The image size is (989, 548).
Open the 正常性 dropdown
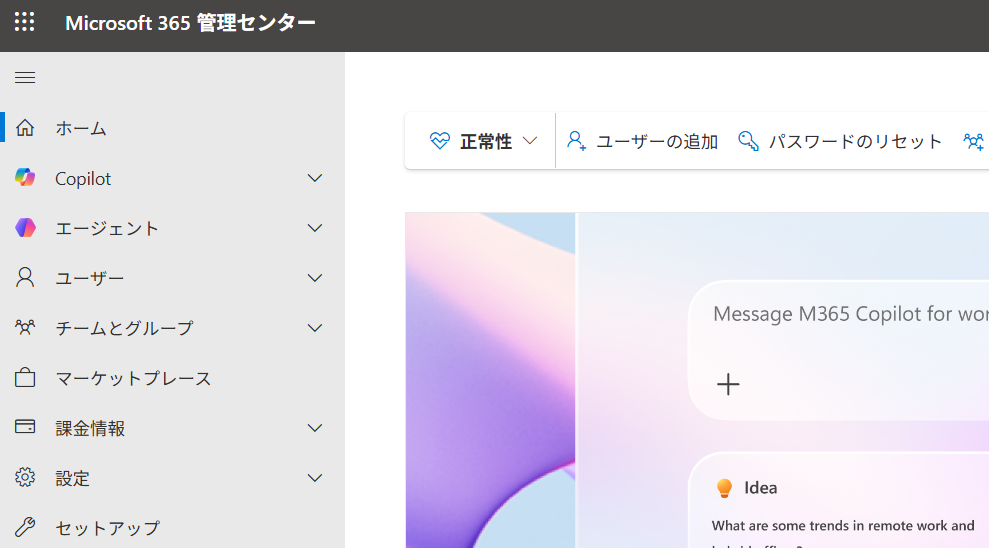pyautogui.click(x=484, y=142)
